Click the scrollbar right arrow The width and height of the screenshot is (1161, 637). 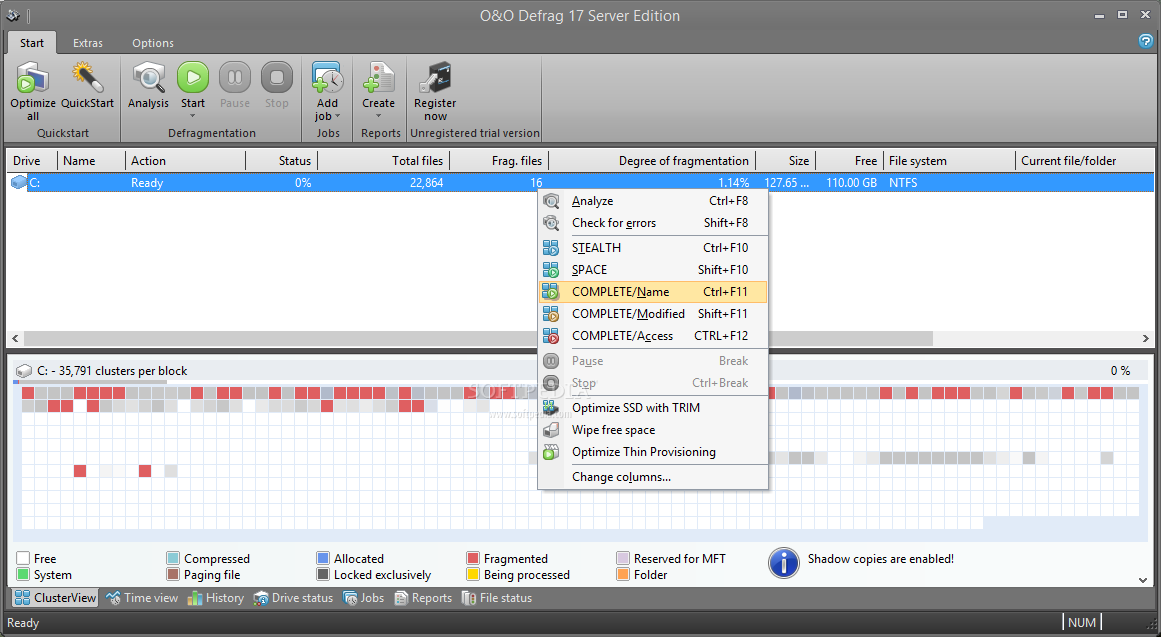tap(1145, 338)
